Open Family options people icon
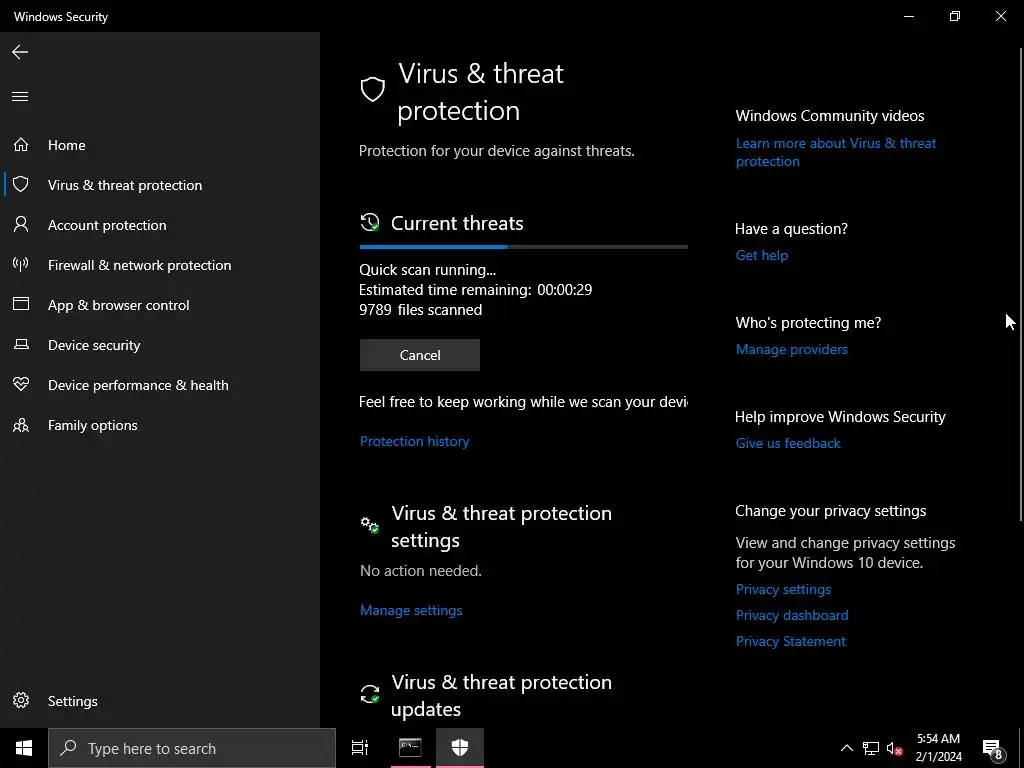 click(x=20, y=425)
